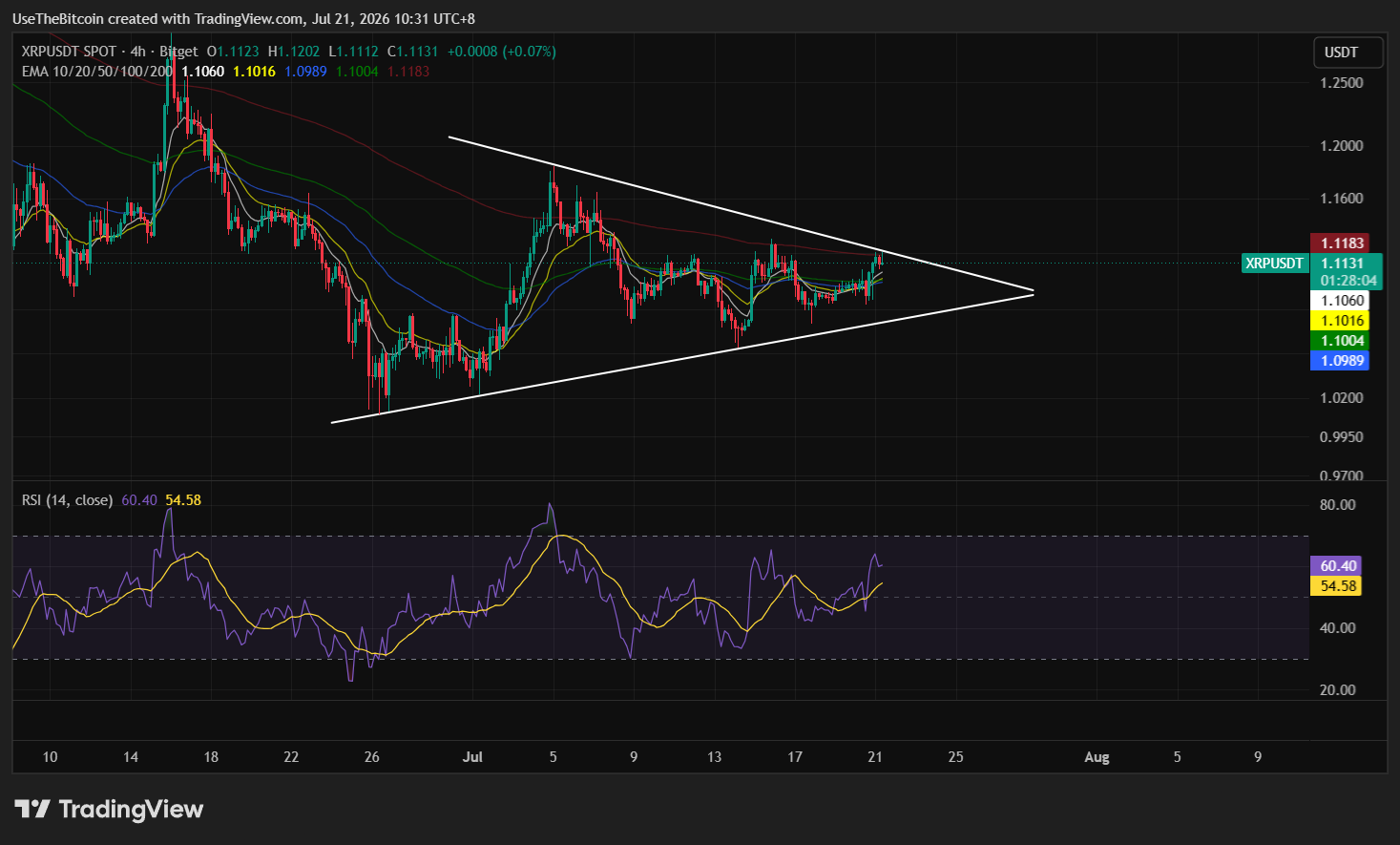
Task: Click the RSI legend value 54.58
Action: pos(183,500)
